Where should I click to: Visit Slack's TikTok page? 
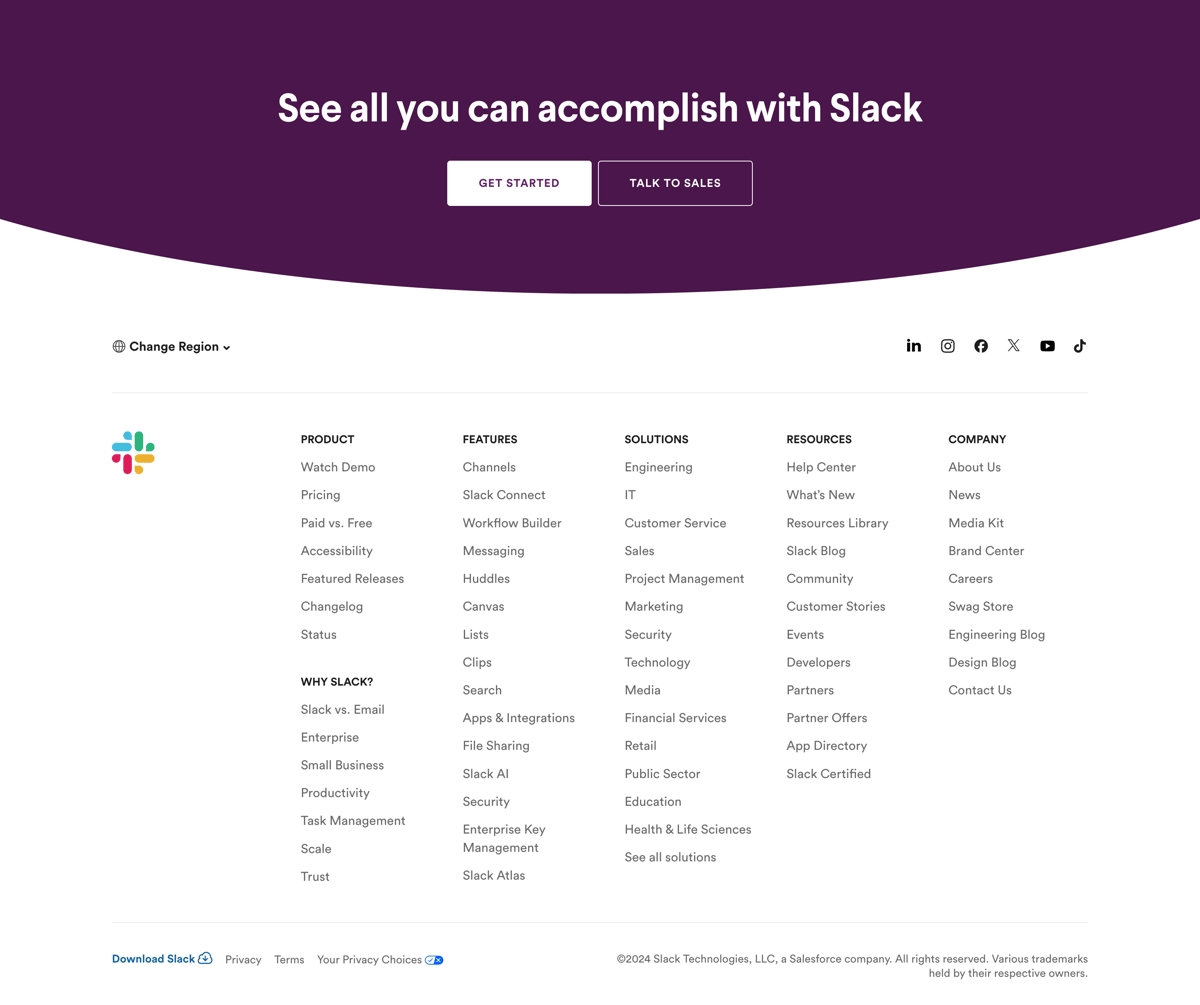(x=1079, y=345)
